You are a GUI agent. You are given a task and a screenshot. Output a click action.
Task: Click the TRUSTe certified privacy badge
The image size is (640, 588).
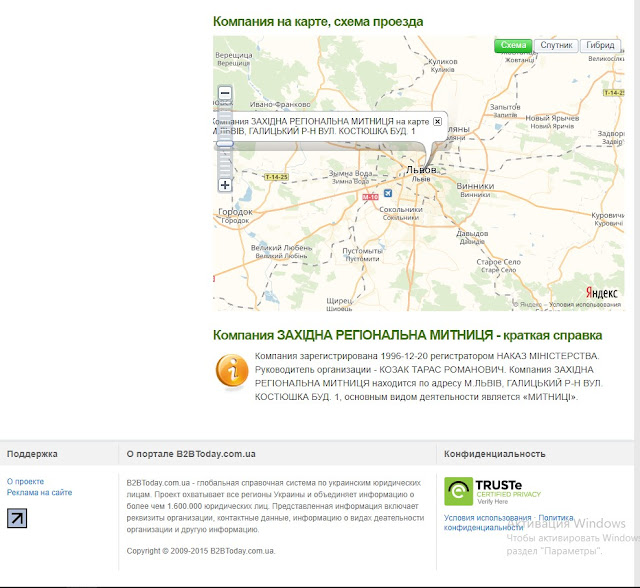[x=492, y=491]
